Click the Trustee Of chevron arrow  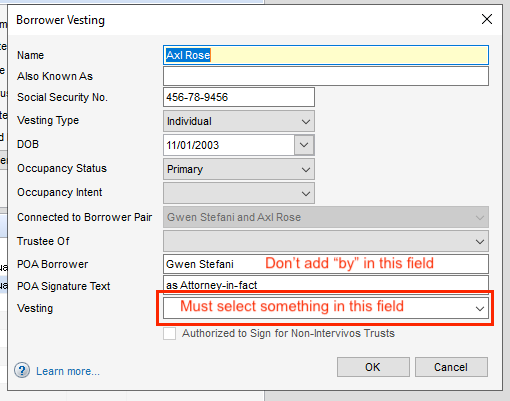pyautogui.click(x=480, y=241)
